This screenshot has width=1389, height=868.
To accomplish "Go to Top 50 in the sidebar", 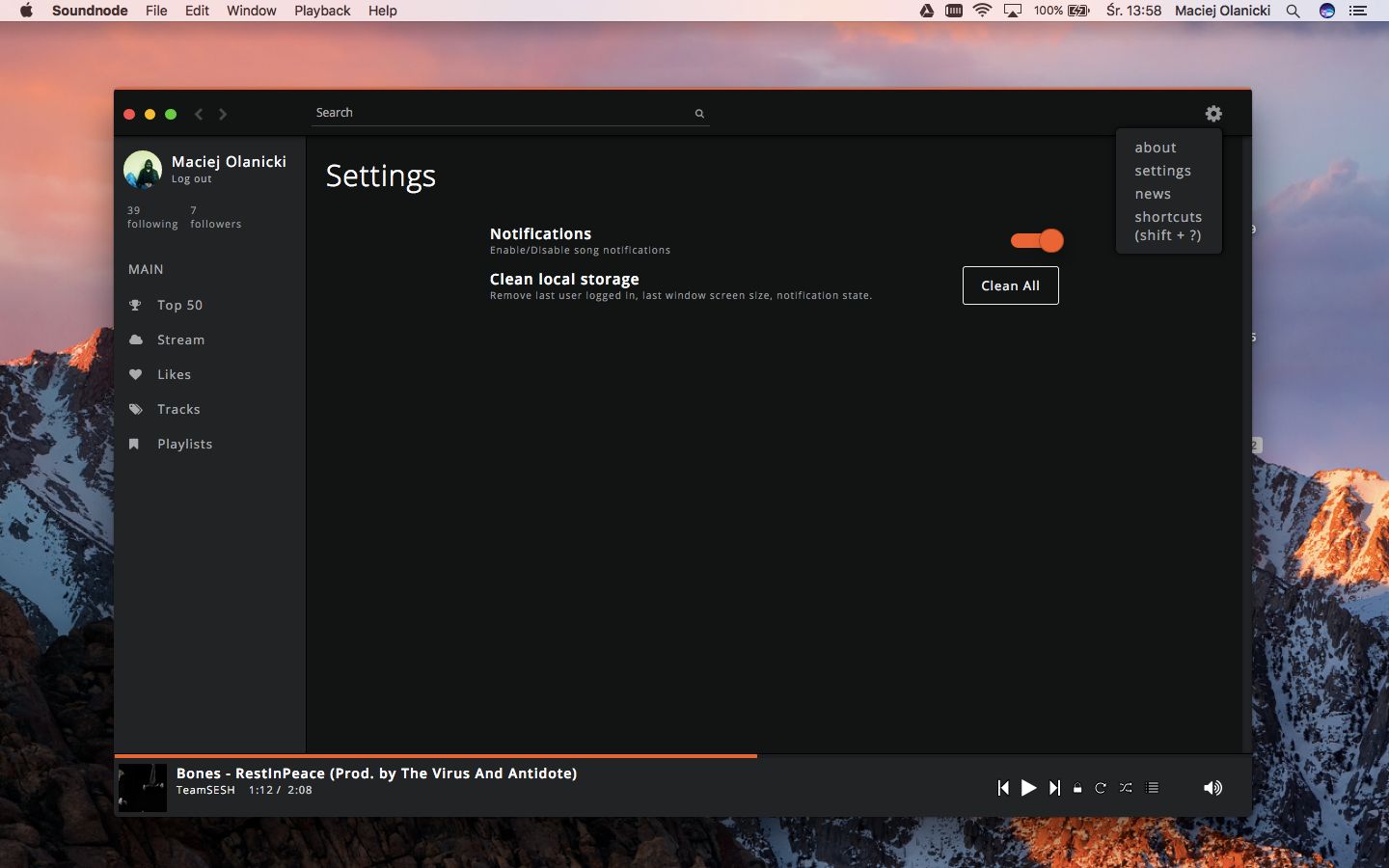I will point(179,305).
